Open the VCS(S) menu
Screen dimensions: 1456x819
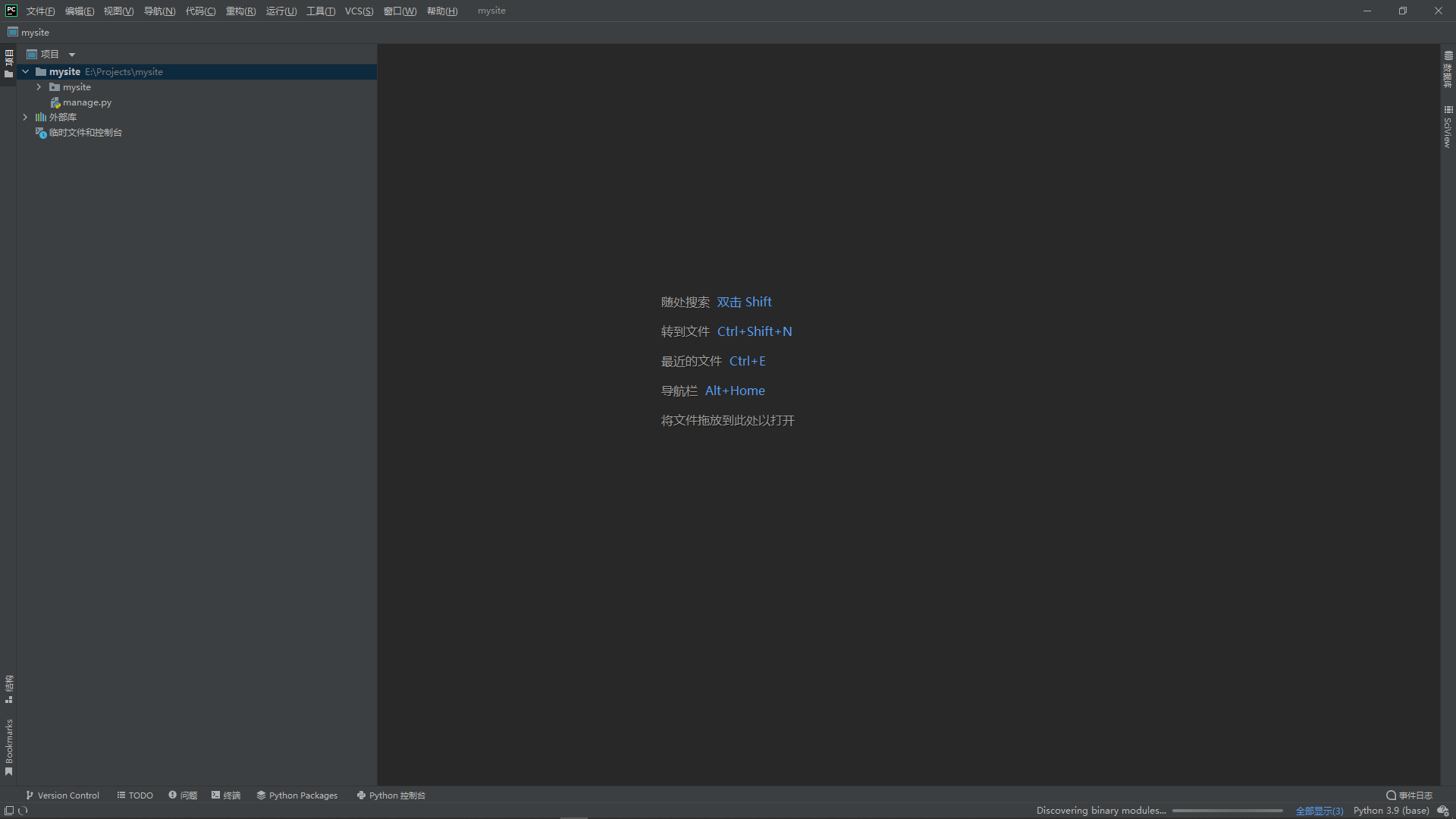point(359,11)
